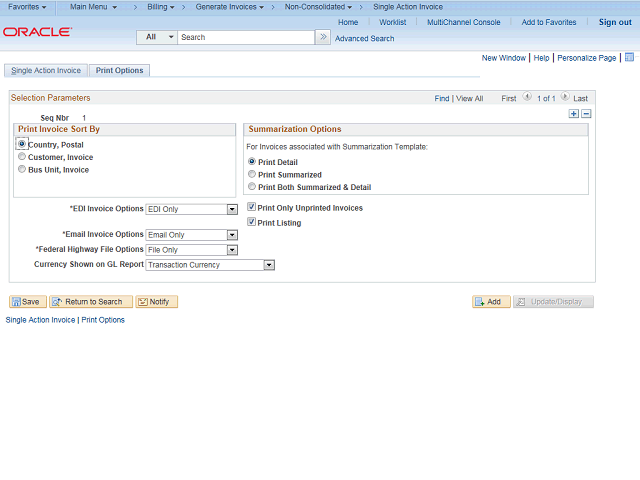The width and height of the screenshot is (640, 480).
Task: Click the Return to Search button
Action: click(91, 302)
